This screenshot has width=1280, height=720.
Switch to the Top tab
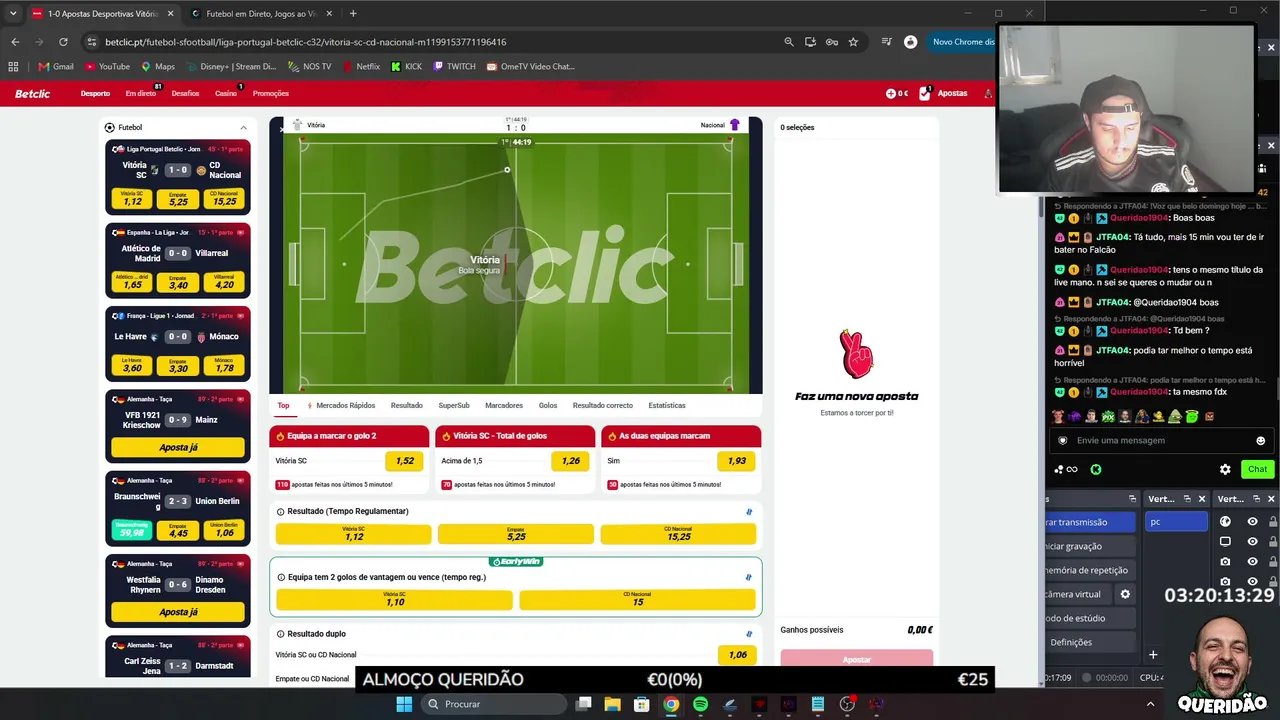coord(283,405)
